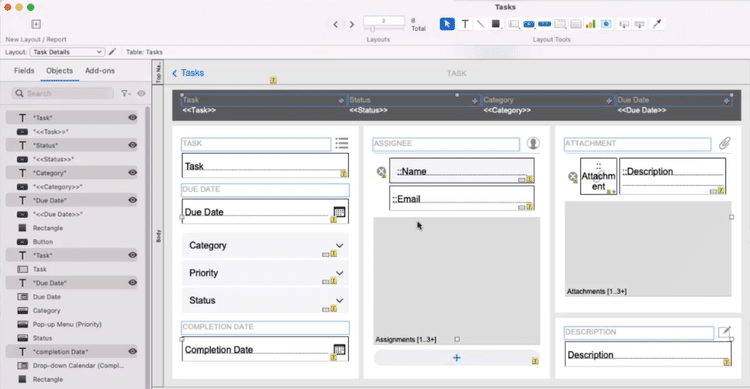Image resolution: width=750 pixels, height=389 pixels.
Task: Click the calendar icon in Completion Date field
Action: (x=339, y=349)
